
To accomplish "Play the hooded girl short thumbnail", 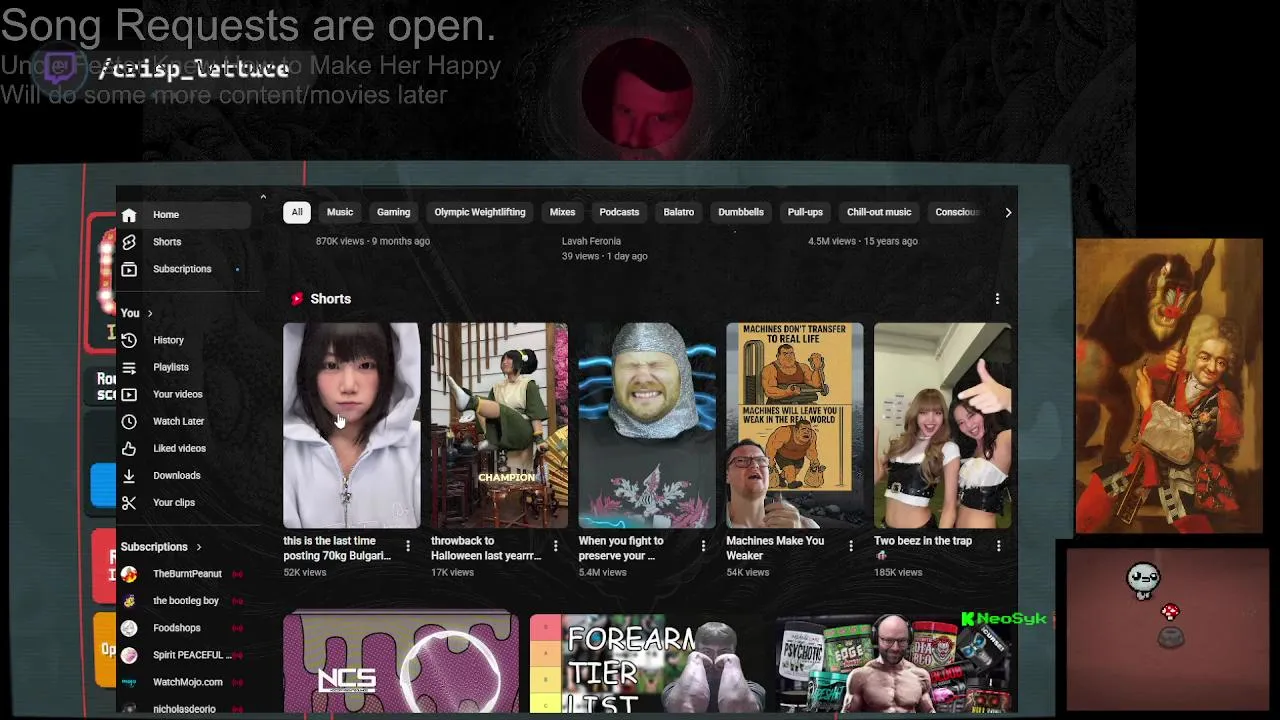I will 351,425.
